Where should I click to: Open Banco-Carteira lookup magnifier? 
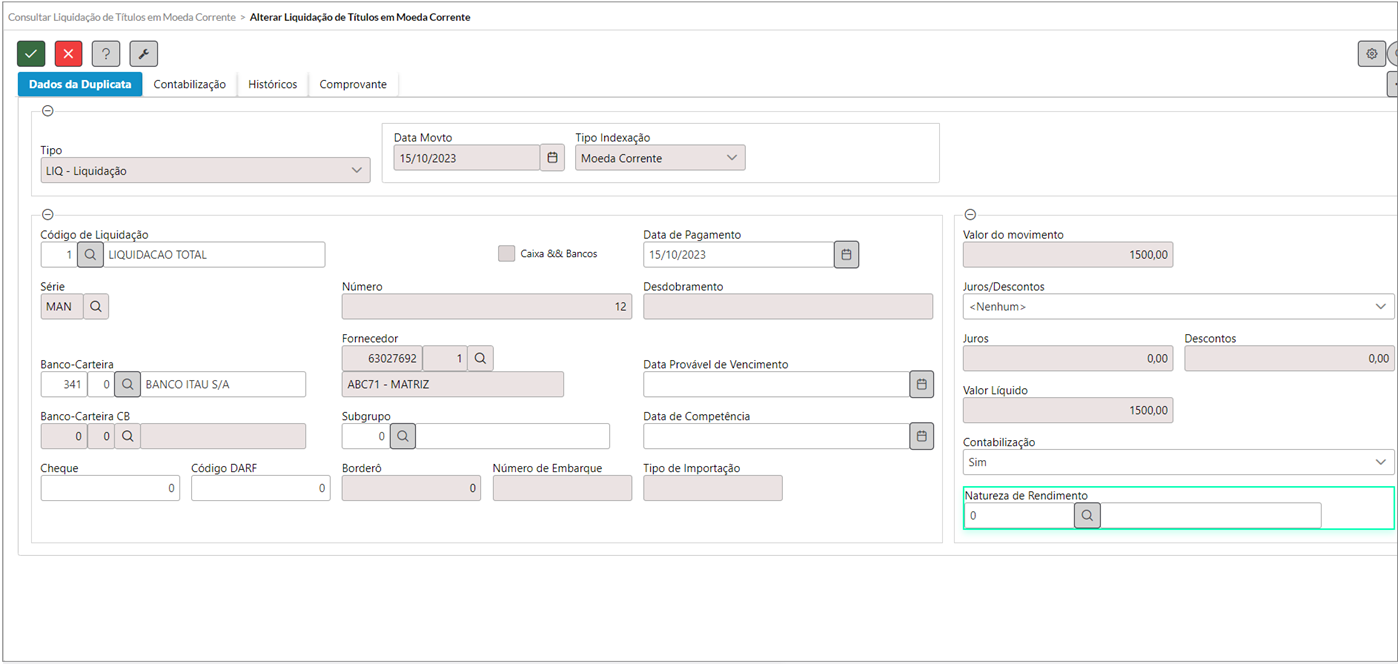127,384
